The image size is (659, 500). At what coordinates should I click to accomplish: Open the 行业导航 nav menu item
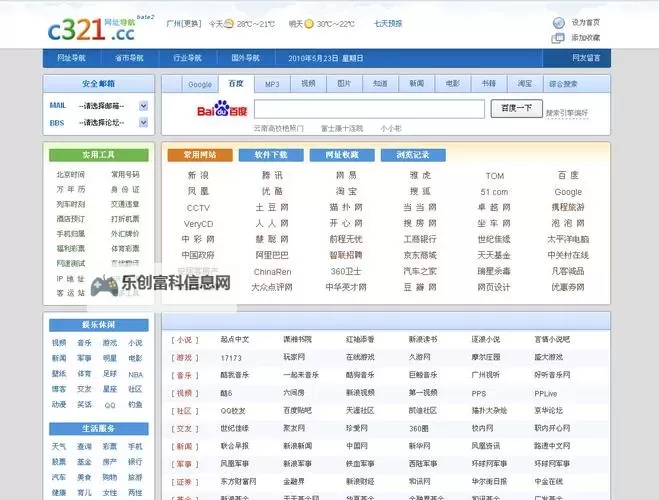[187, 58]
